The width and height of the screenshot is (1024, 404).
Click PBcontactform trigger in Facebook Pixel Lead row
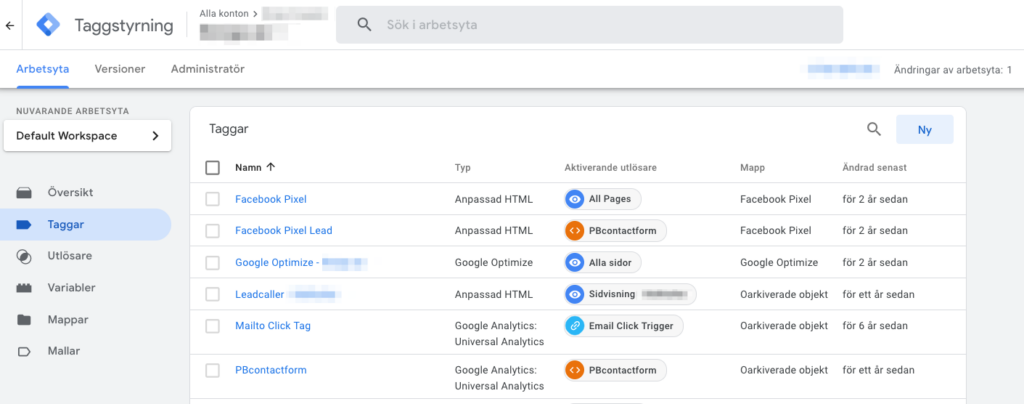615,230
